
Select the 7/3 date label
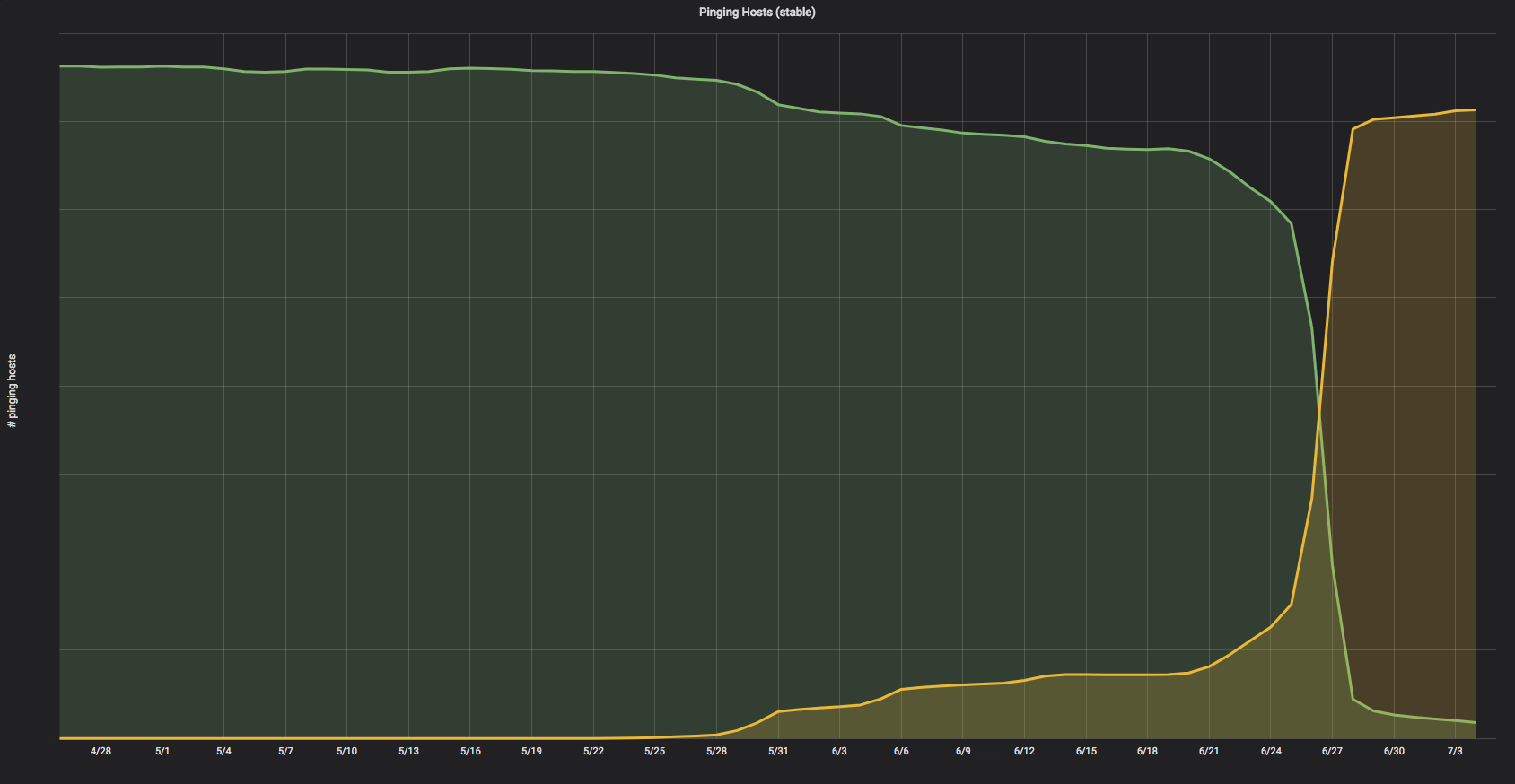click(1455, 751)
